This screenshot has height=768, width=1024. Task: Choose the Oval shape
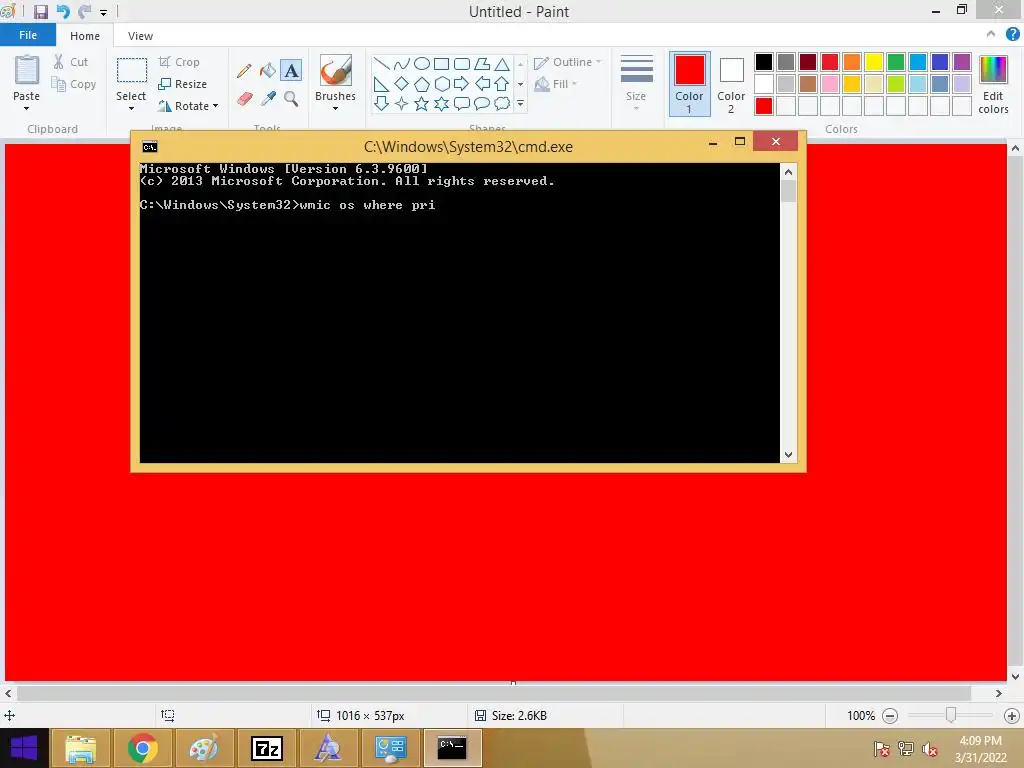coord(422,63)
